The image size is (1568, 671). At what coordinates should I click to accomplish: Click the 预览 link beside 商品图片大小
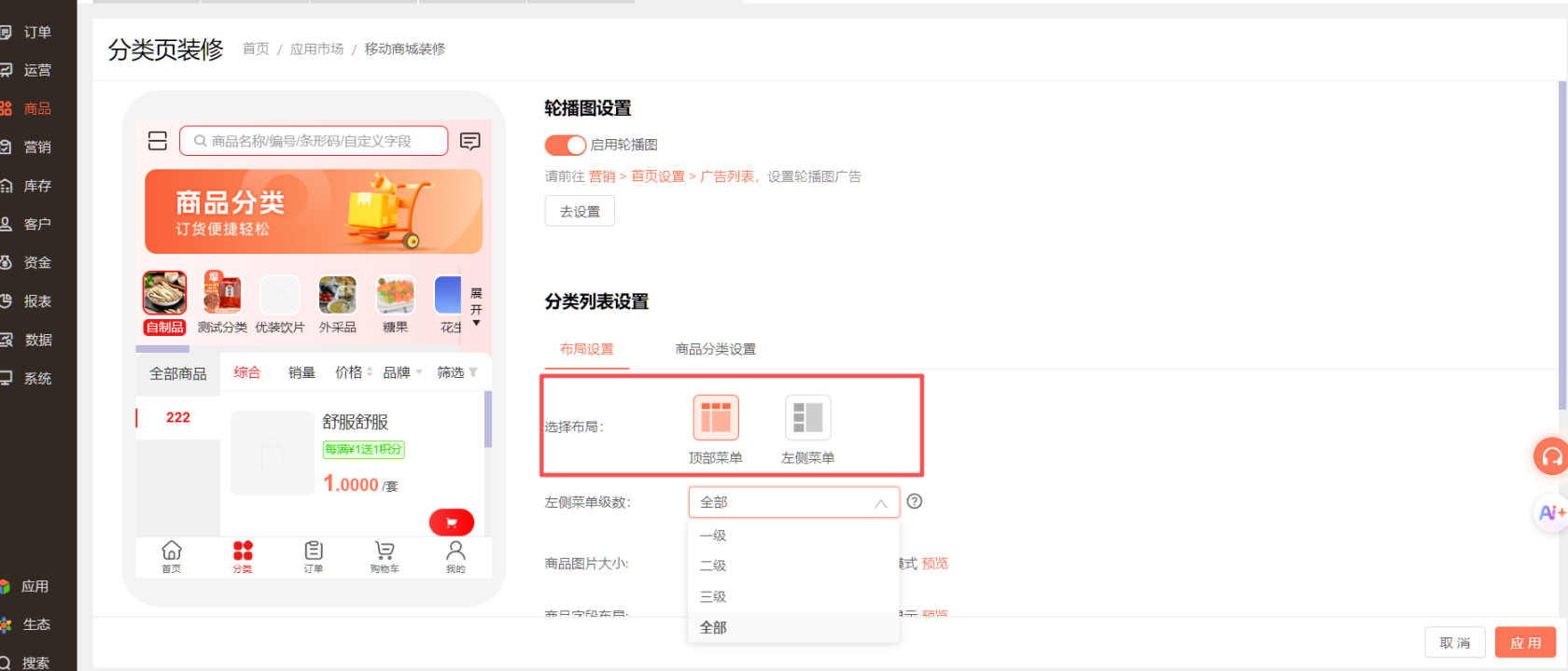point(935,564)
